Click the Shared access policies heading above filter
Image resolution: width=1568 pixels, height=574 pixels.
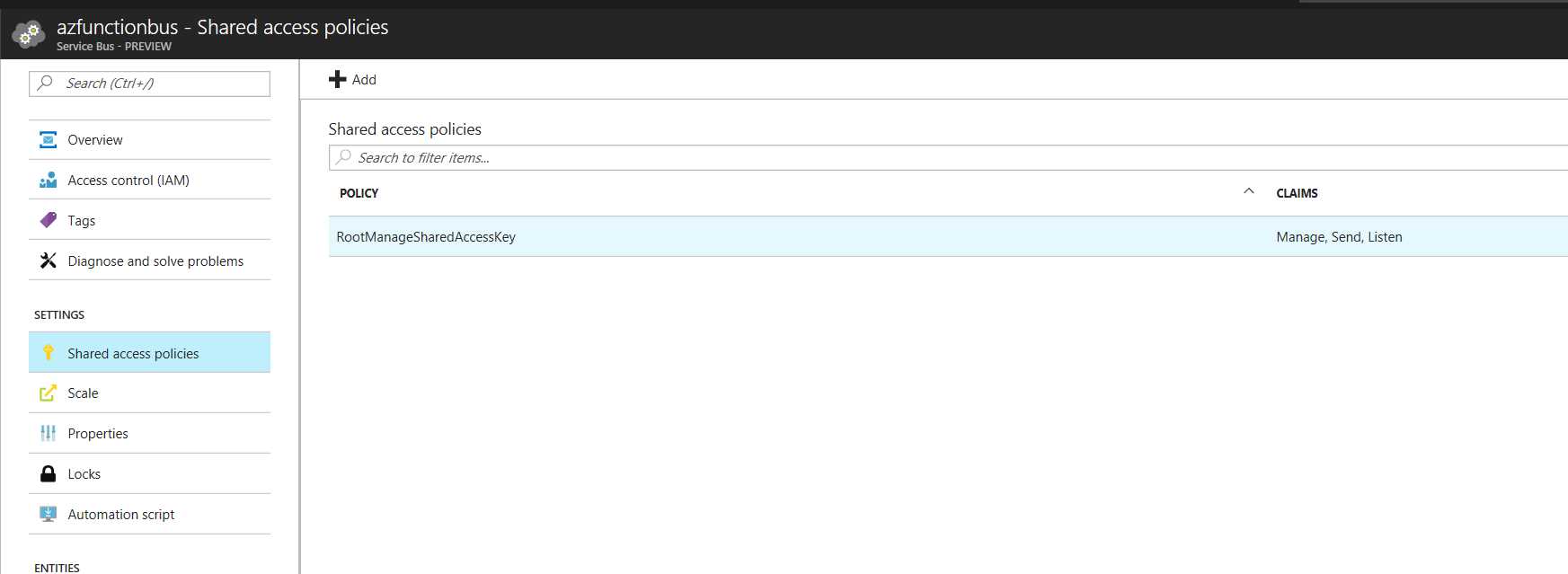405,129
